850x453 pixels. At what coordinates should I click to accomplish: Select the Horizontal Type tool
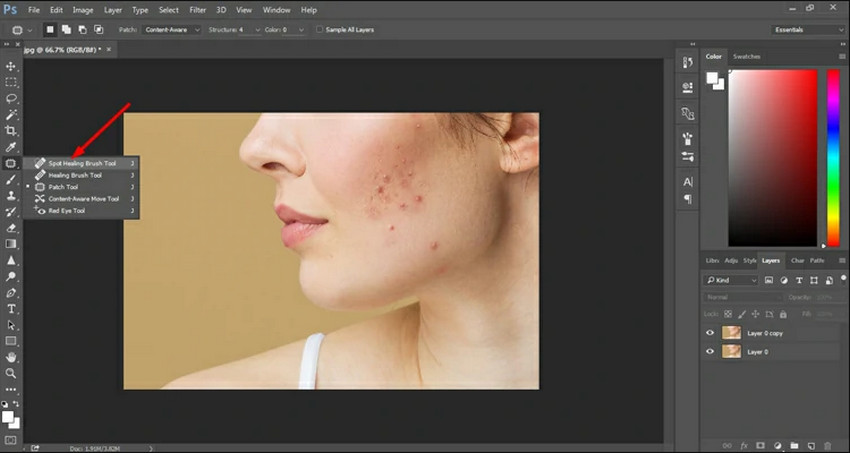(x=10, y=309)
